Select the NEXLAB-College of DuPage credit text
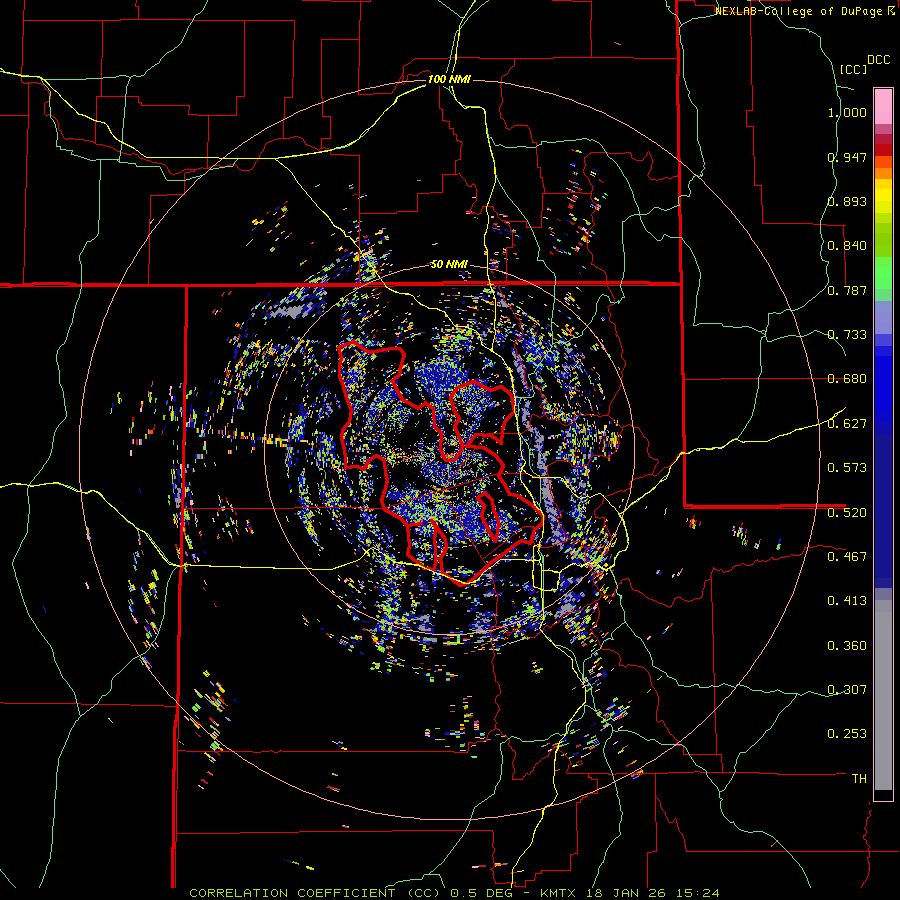The image size is (900, 900). click(x=799, y=11)
